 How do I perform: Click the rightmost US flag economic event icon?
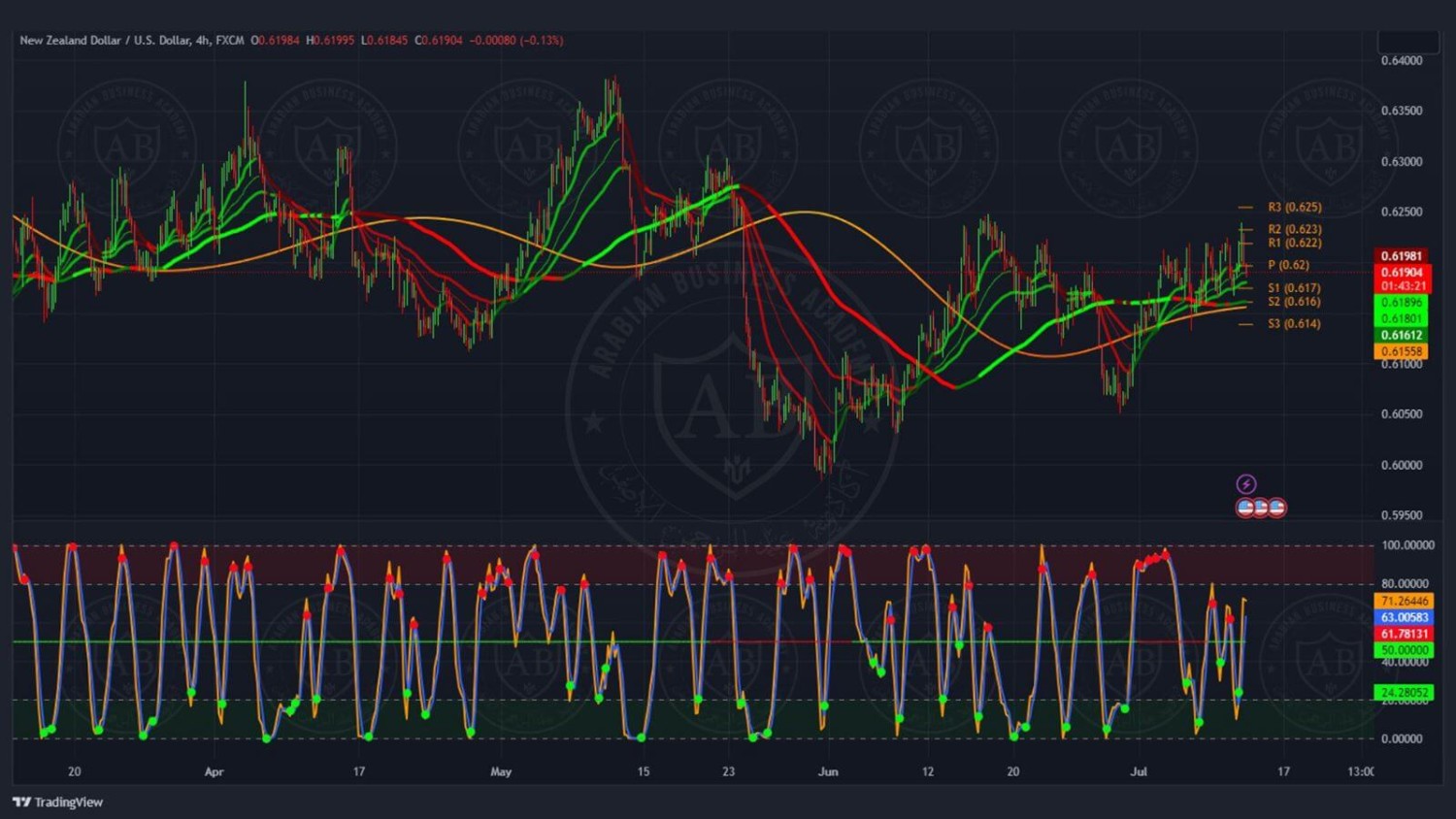pos(1276,508)
